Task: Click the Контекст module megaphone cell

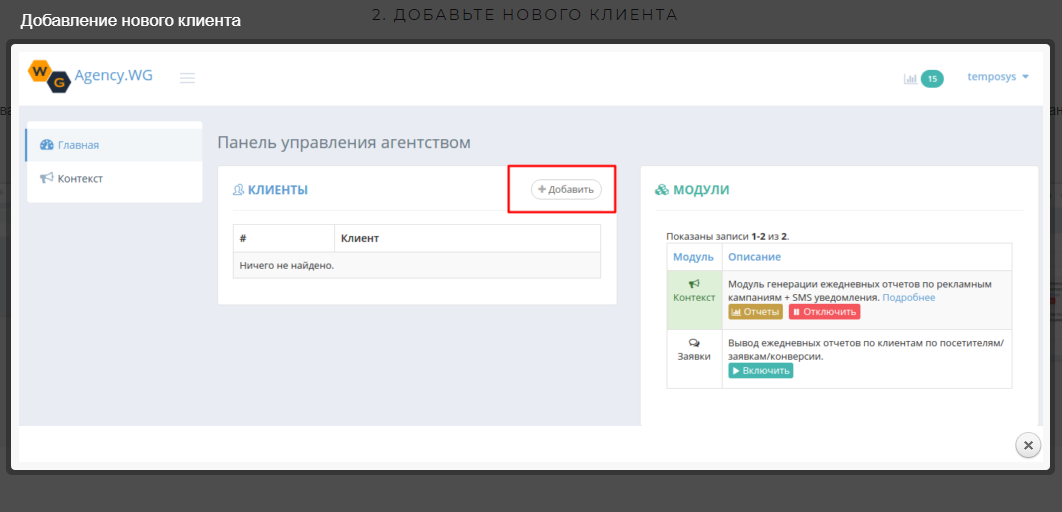Action: (694, 300)
